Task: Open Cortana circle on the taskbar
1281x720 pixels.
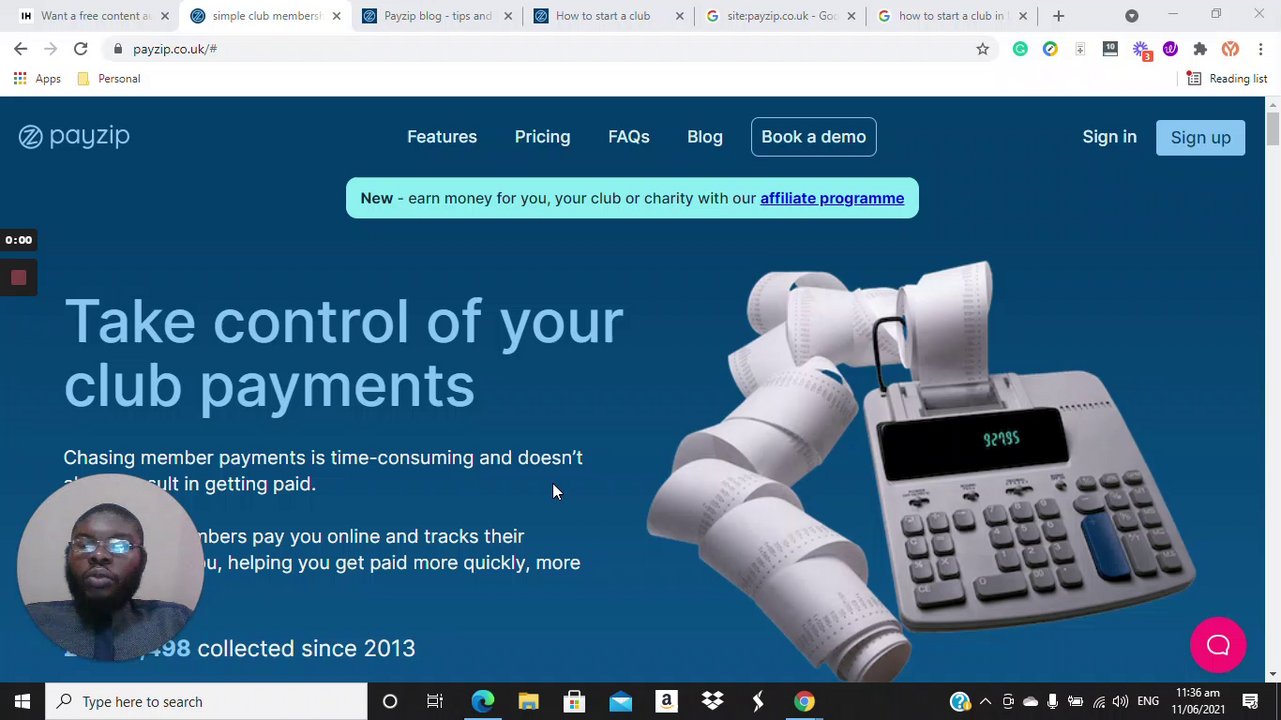Action: (390, 701)
